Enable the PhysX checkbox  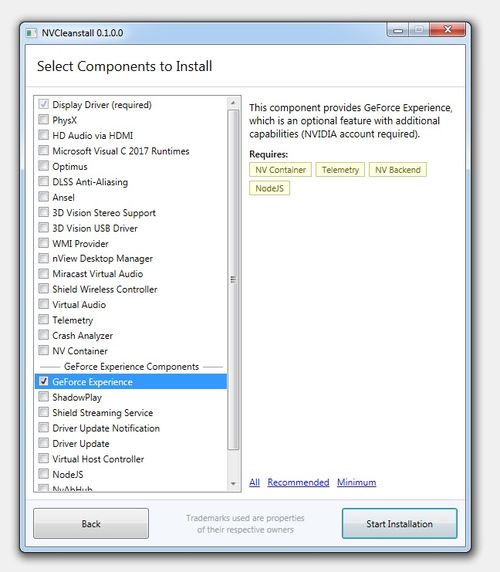(43, 119)
